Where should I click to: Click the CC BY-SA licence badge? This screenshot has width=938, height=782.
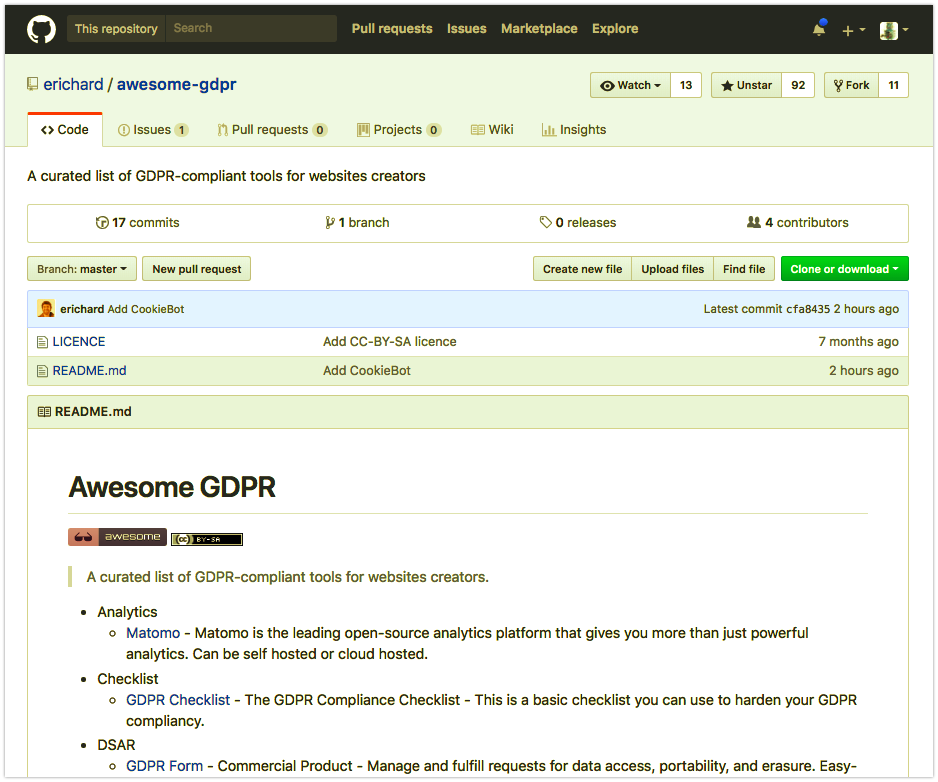tap(207, 539)
